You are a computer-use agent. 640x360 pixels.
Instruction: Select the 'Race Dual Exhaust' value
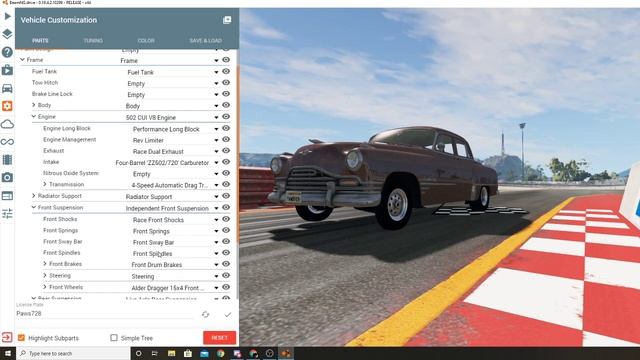point(158,151)
